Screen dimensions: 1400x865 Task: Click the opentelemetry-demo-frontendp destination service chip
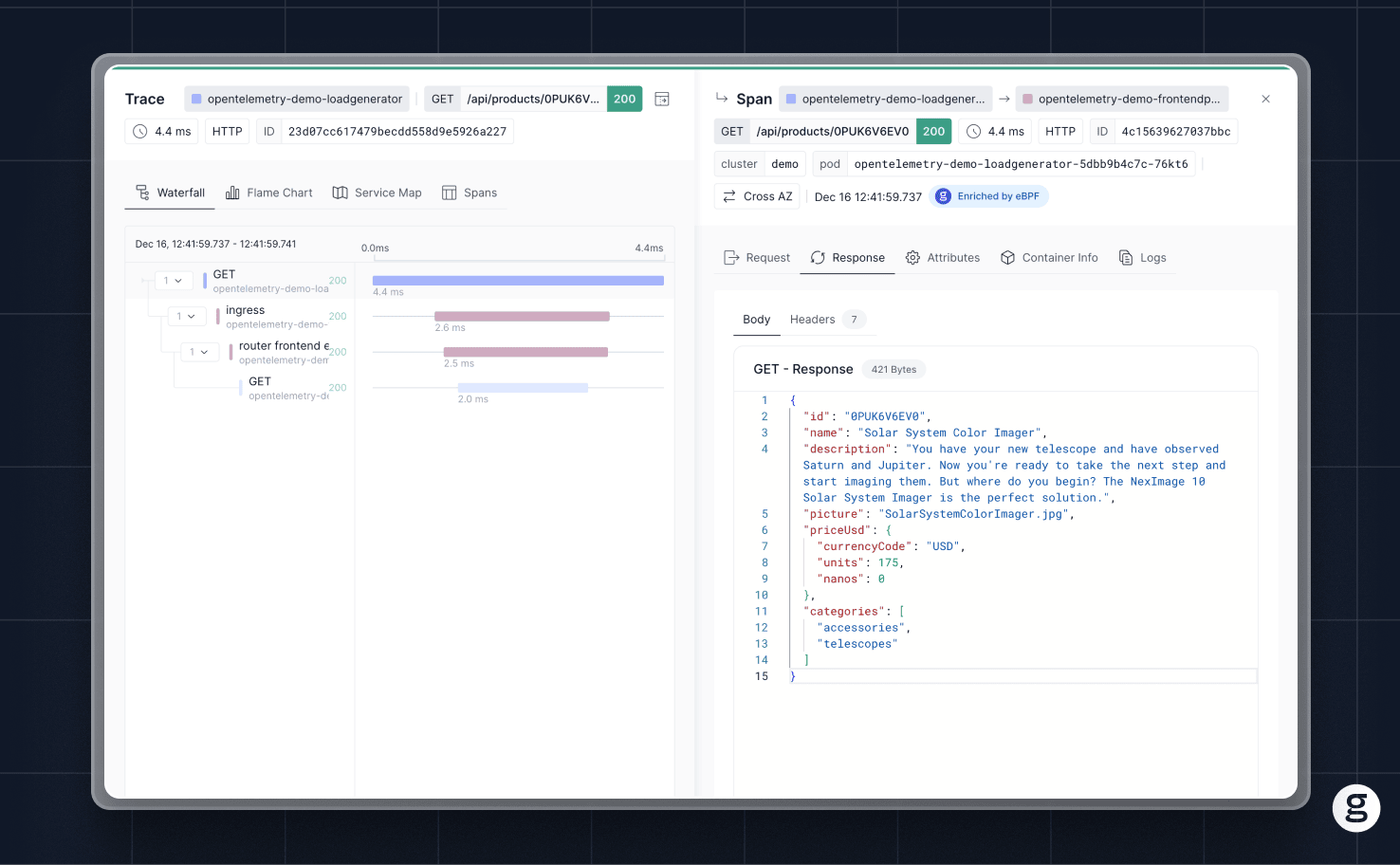tap(1122, 99)
